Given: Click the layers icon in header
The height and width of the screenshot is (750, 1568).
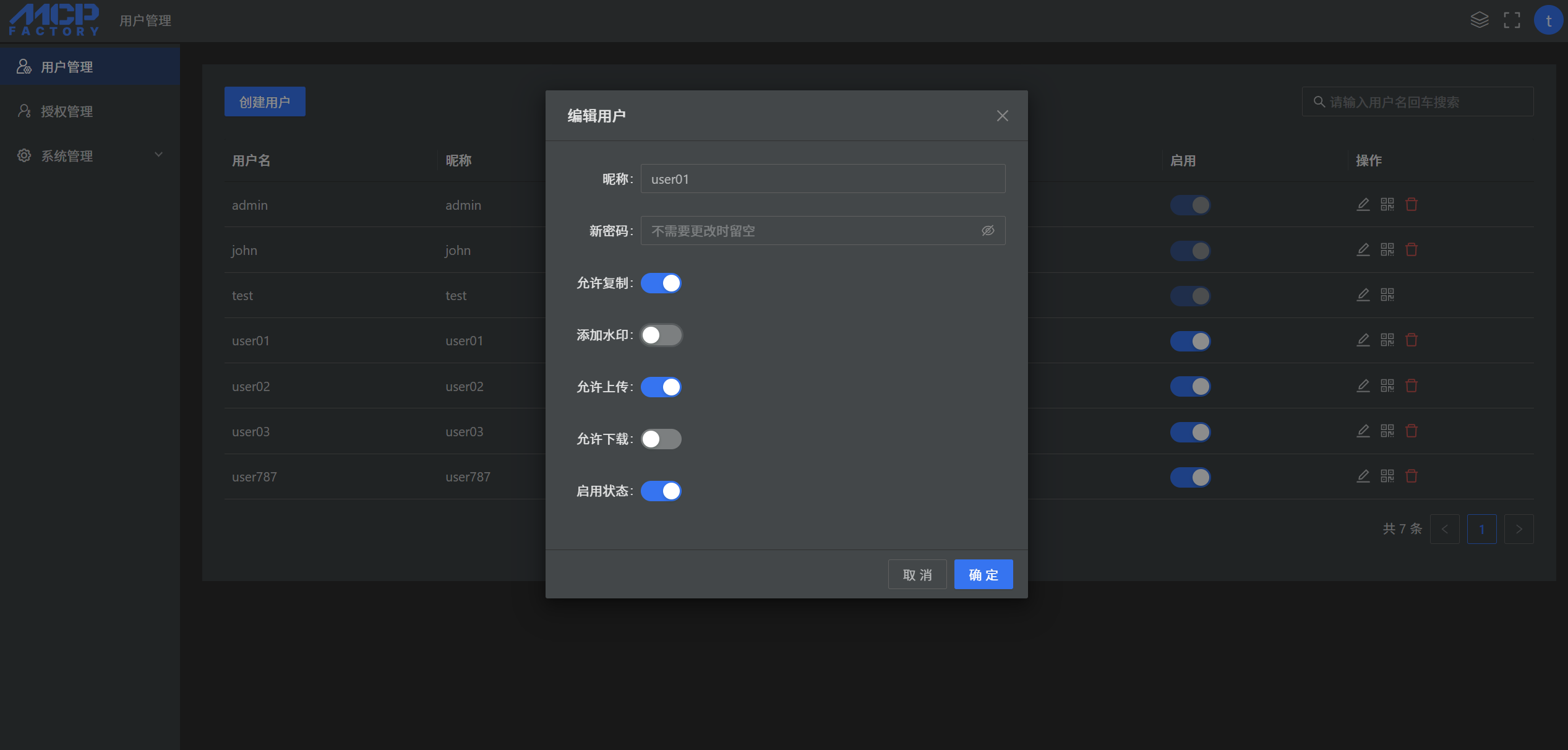Looking at the screenshot, I should pos(1479,20).
